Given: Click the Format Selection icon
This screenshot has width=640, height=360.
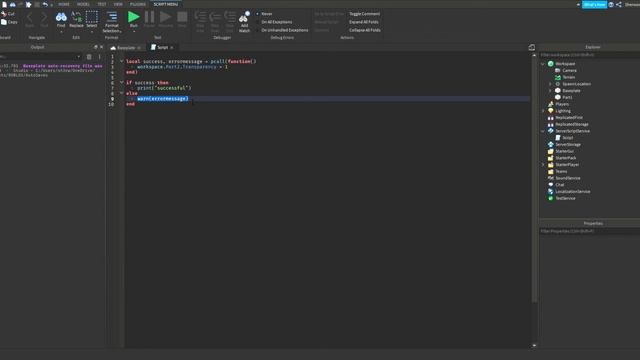Looking at the screenshot, I should [111, 17].
